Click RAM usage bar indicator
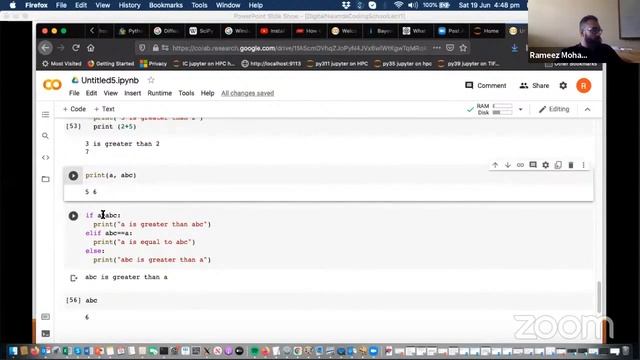Screen dimensions: 640x360 pos(502,106)
